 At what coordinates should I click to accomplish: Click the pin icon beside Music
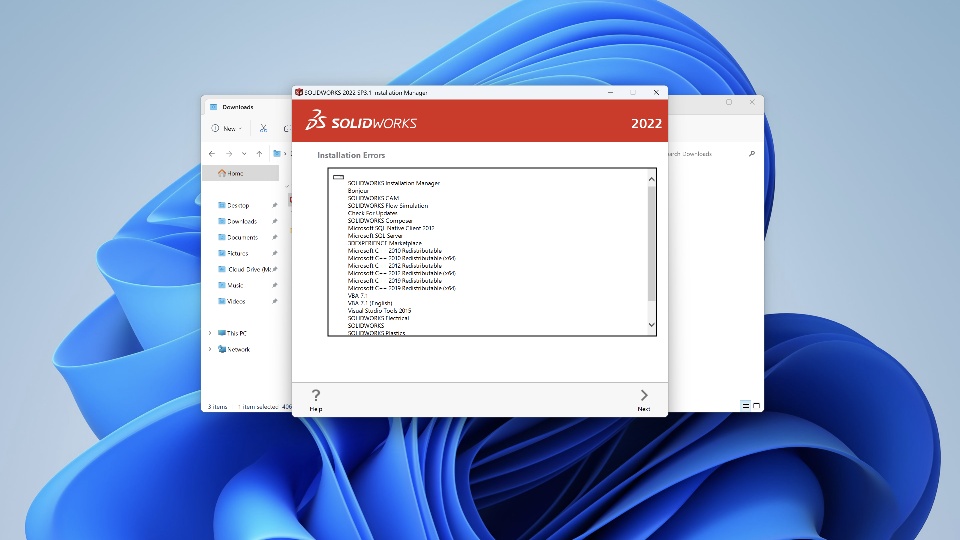[x=275, y=285]
